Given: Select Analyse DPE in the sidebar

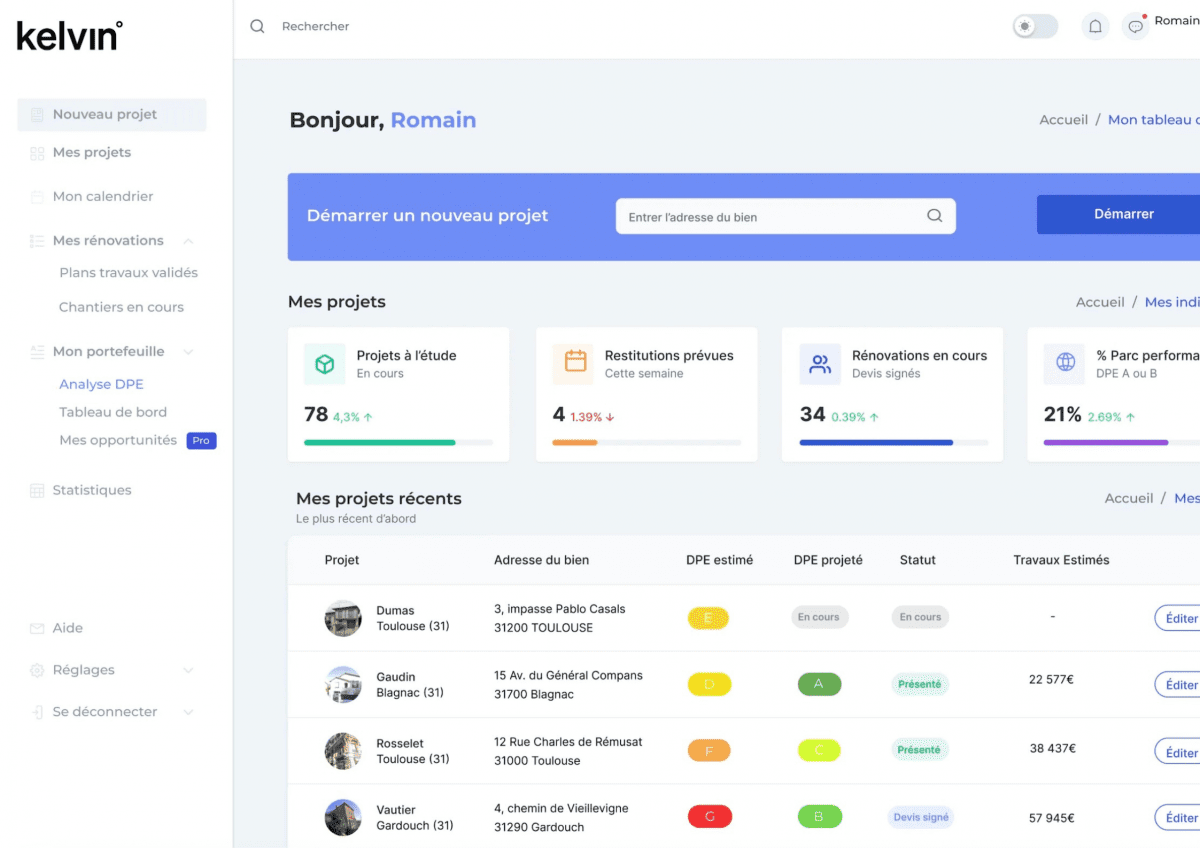Looking at the screenshot, I should coord(101,385).
